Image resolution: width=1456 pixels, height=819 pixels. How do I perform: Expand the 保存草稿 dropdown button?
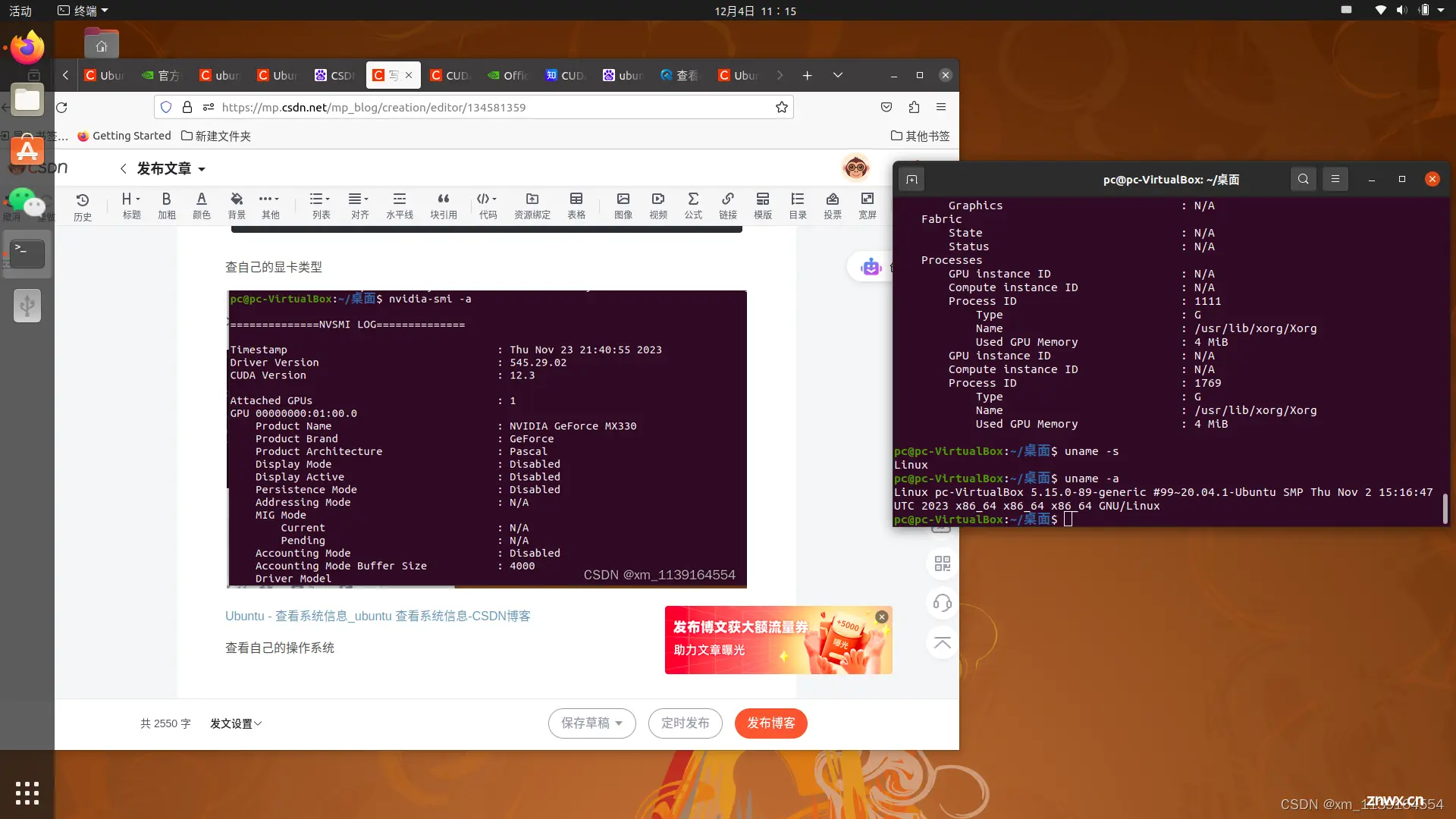pos(591,723)
